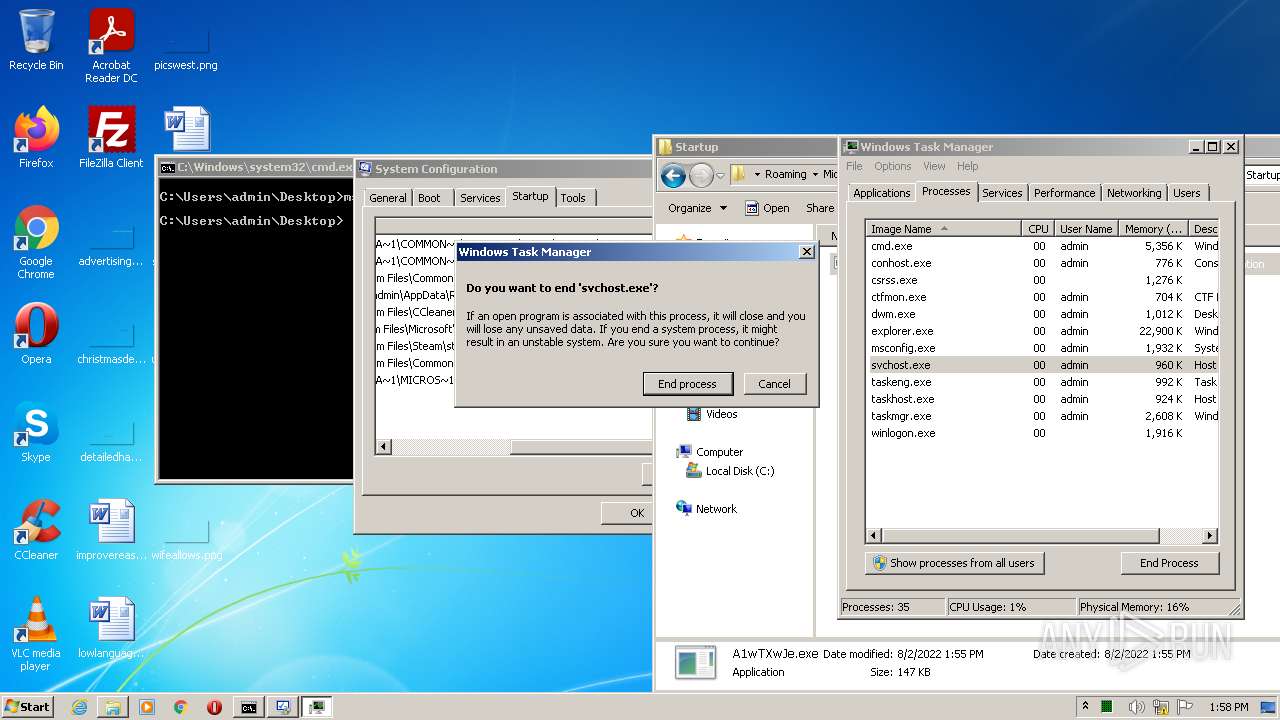Switch to Users tab in Task Manager
Image resolution: width=1280 pixels, height=720 pixels.
1186,193
